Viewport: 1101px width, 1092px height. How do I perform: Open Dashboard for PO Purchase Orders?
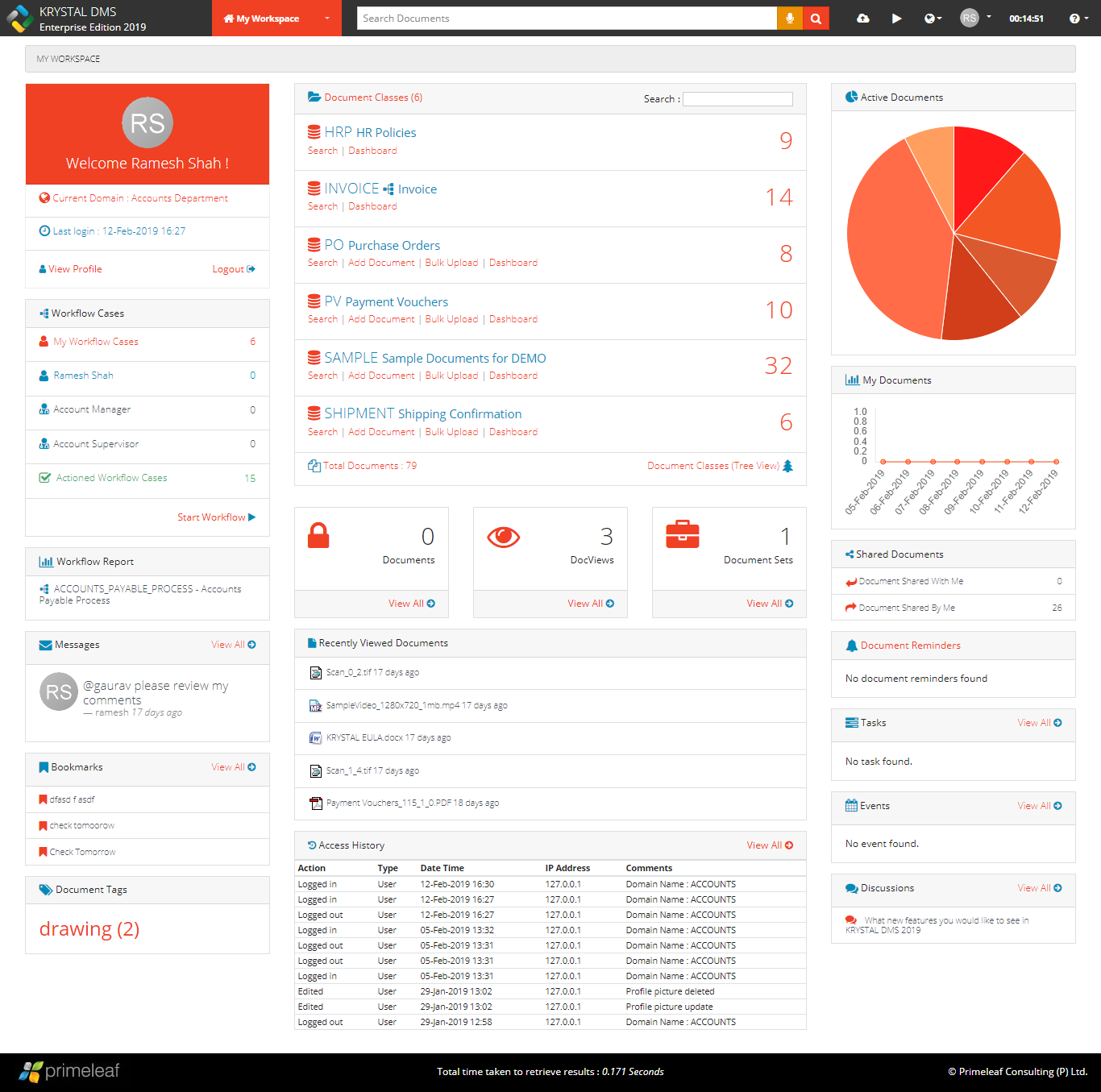(513, 263)
